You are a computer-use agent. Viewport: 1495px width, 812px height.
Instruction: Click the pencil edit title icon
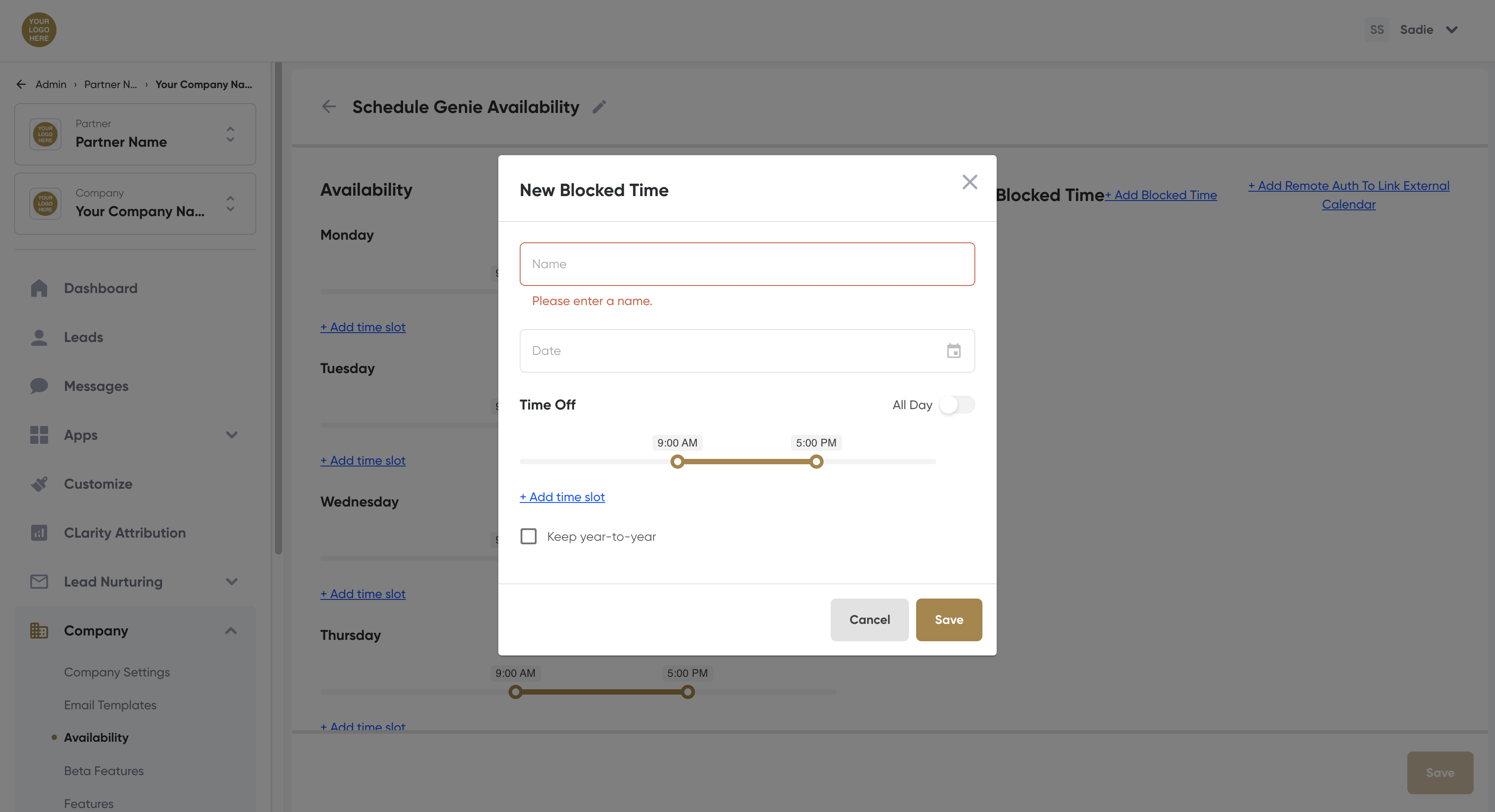point(599,107)
